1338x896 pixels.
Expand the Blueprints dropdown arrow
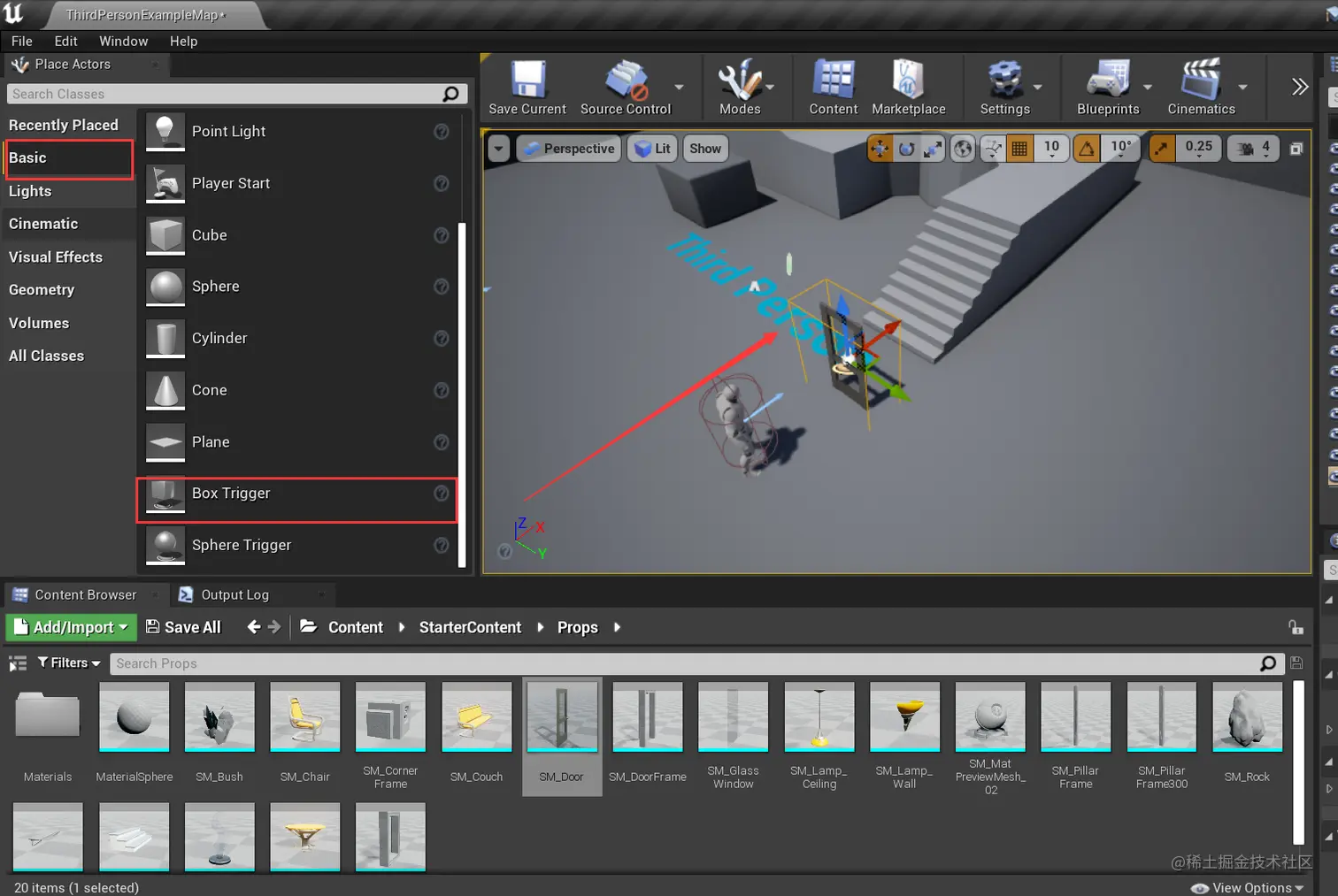pyautogui.click(x=1148, y=87)
